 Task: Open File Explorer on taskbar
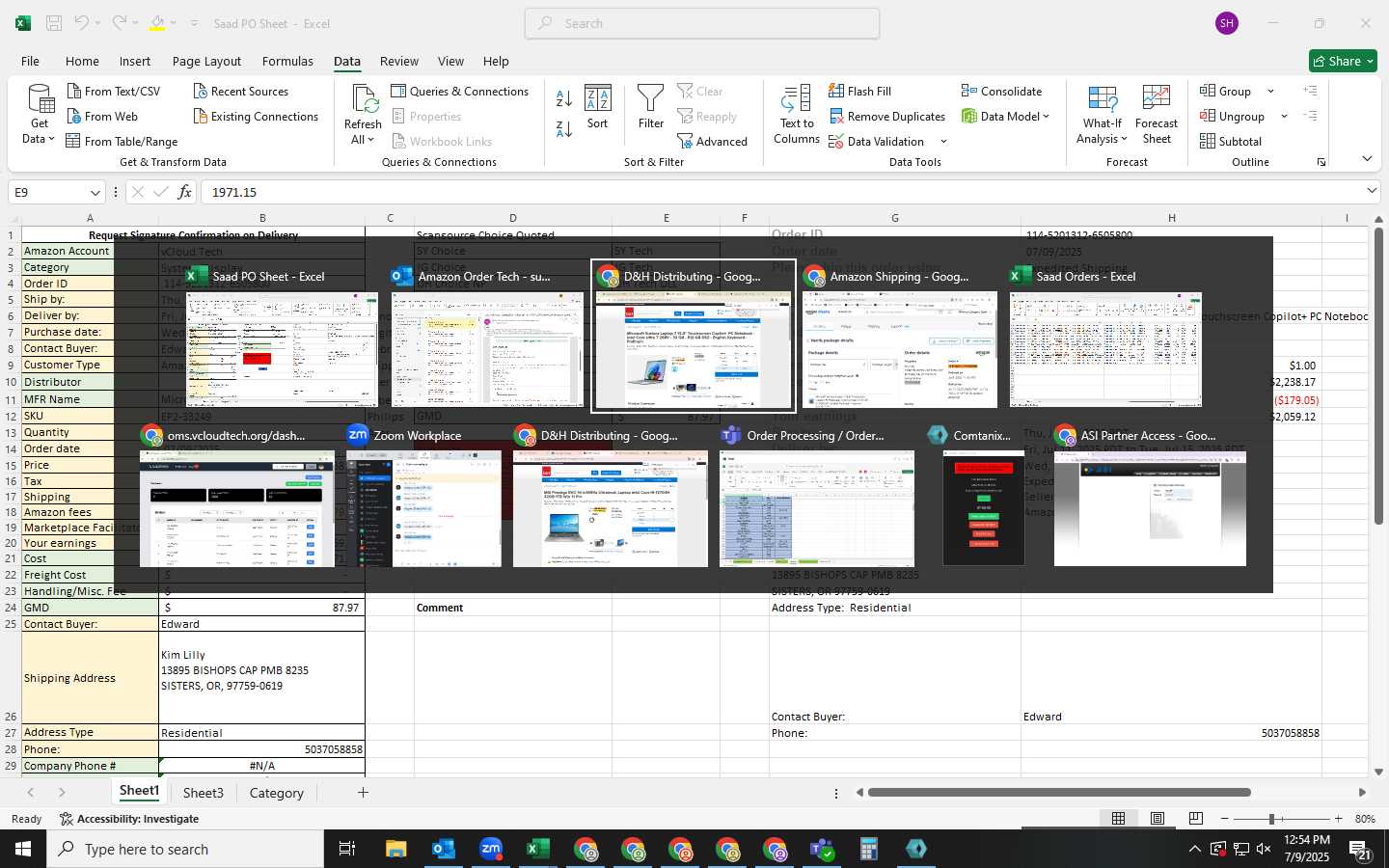(395, 849)
